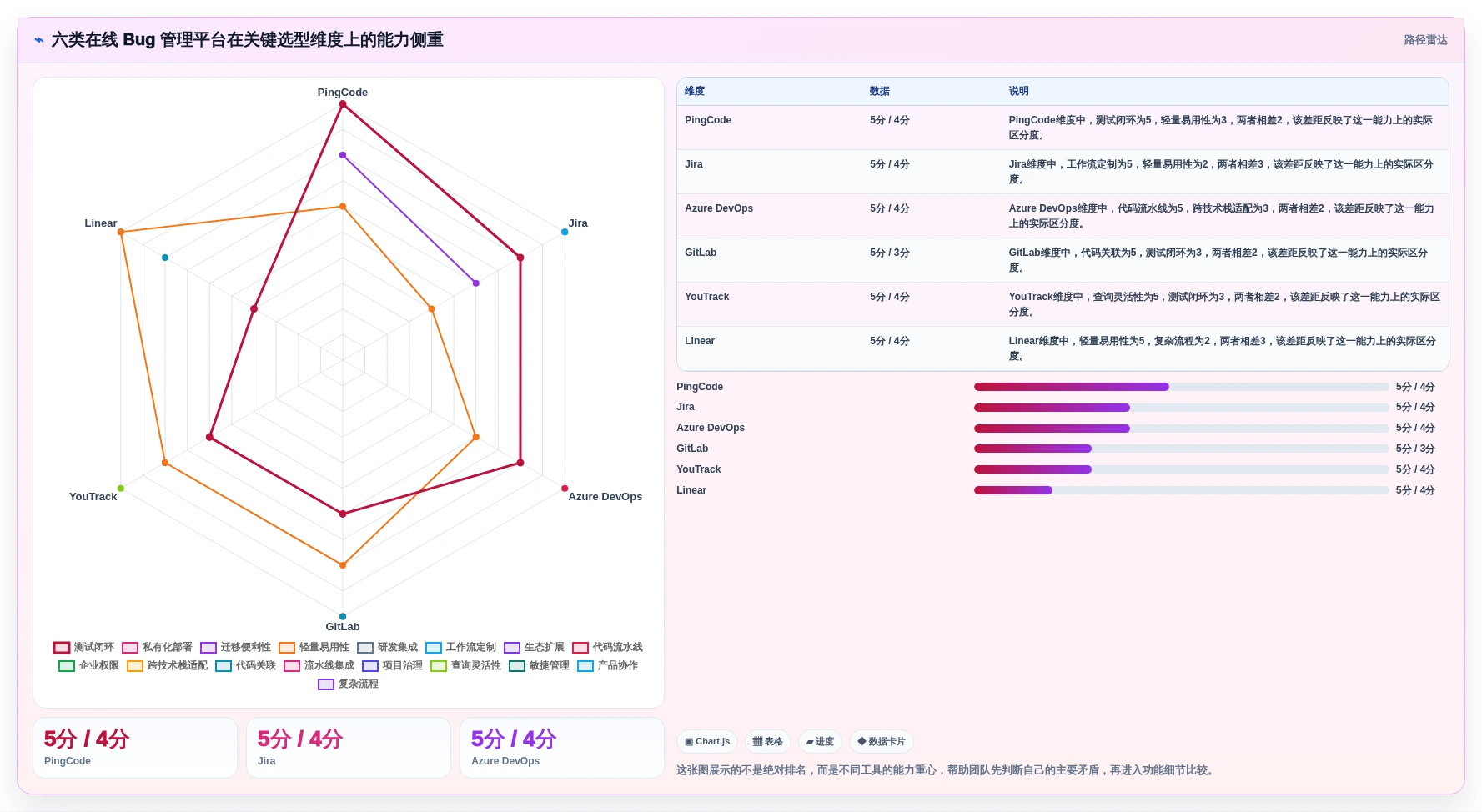Click the YouTrack radar axis label
The width and height of the screenshot is (1482, 812).
click(93, 497)
